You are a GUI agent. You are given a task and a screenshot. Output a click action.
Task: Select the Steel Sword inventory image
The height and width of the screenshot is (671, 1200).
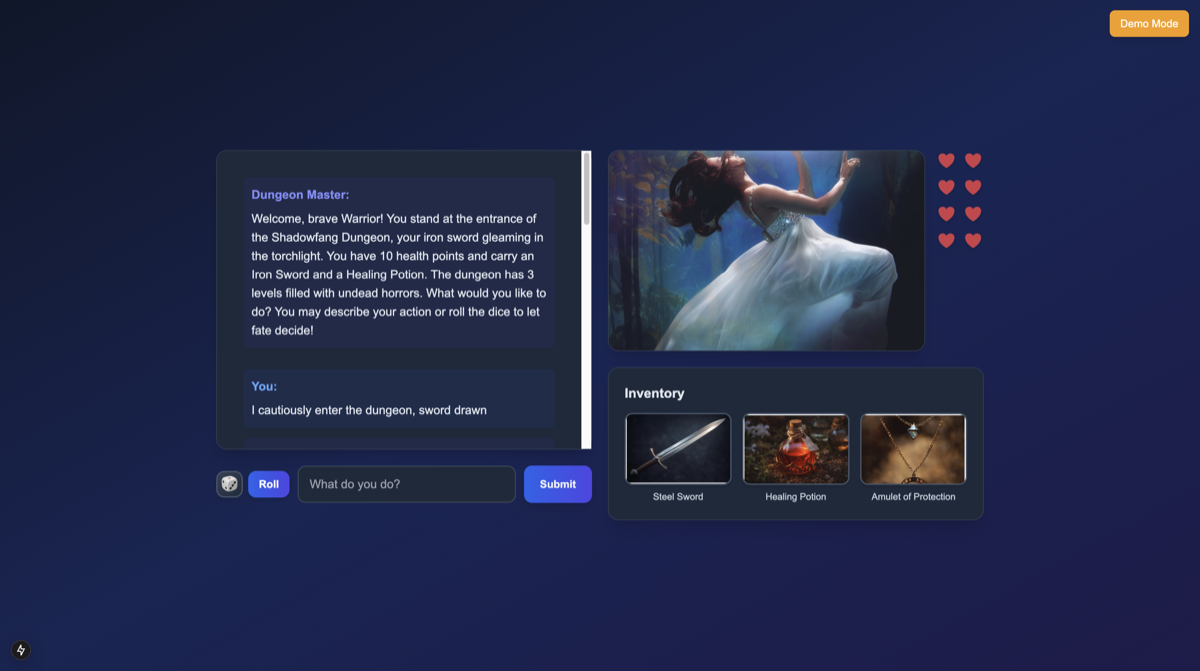click(x=678, y=449)
